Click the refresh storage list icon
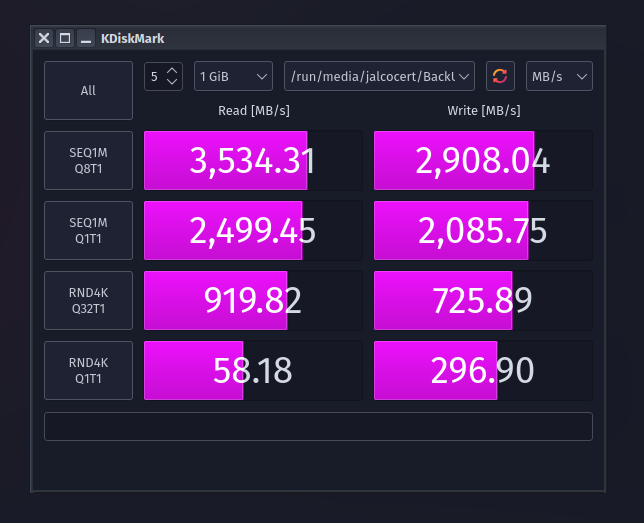 [500, 76]
